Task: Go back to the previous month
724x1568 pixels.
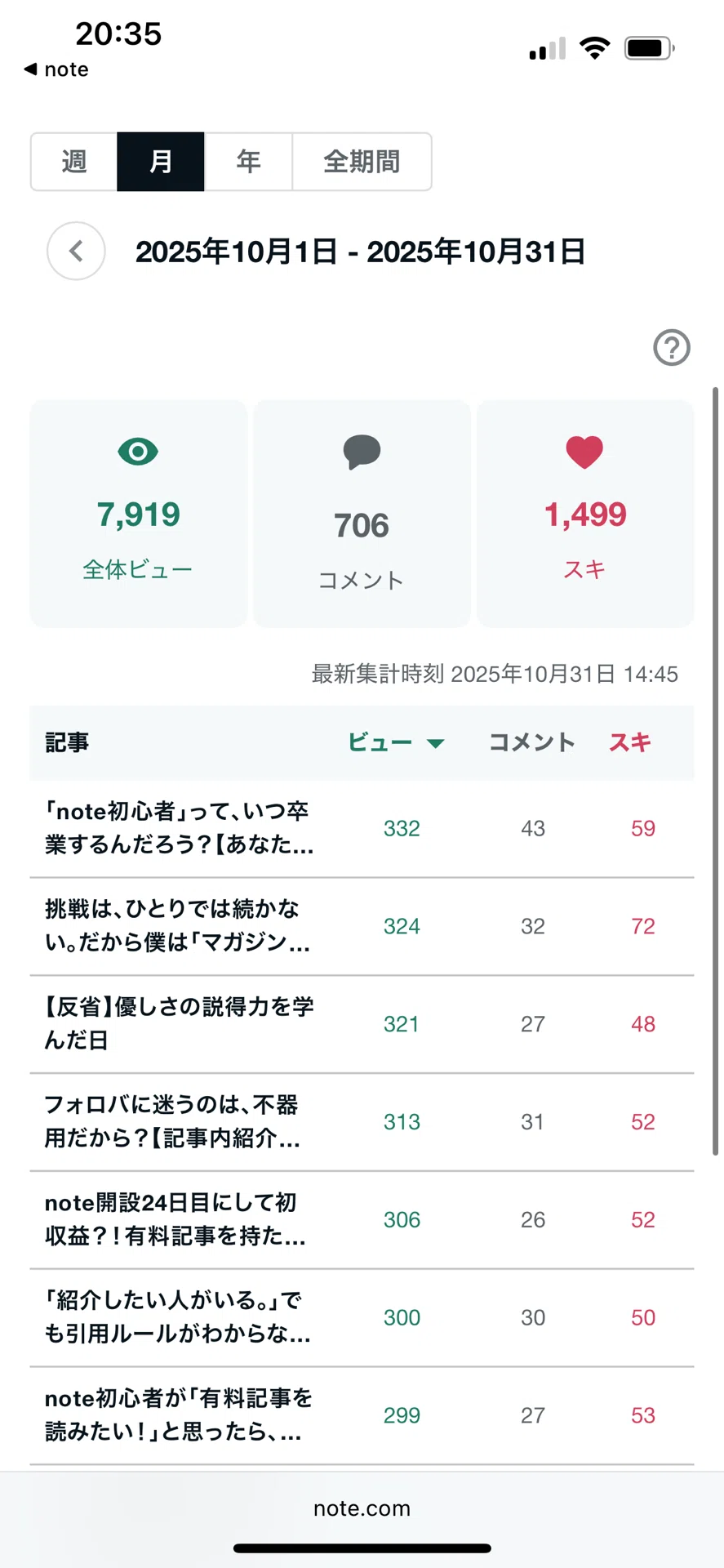Action: point(76,251)
